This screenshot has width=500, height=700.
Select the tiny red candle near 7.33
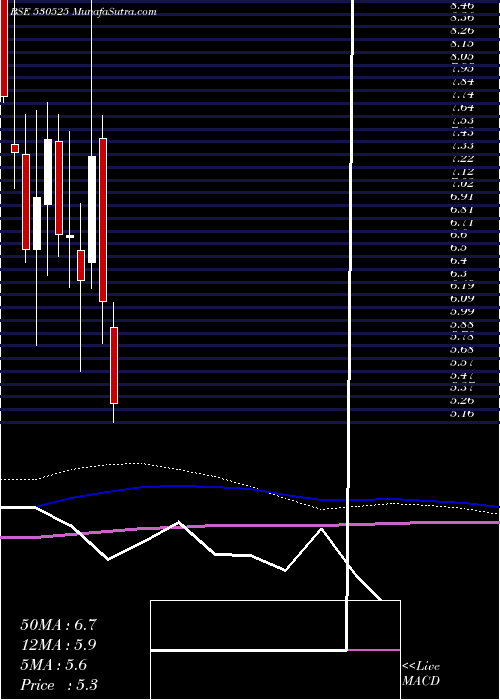point(15,148)
